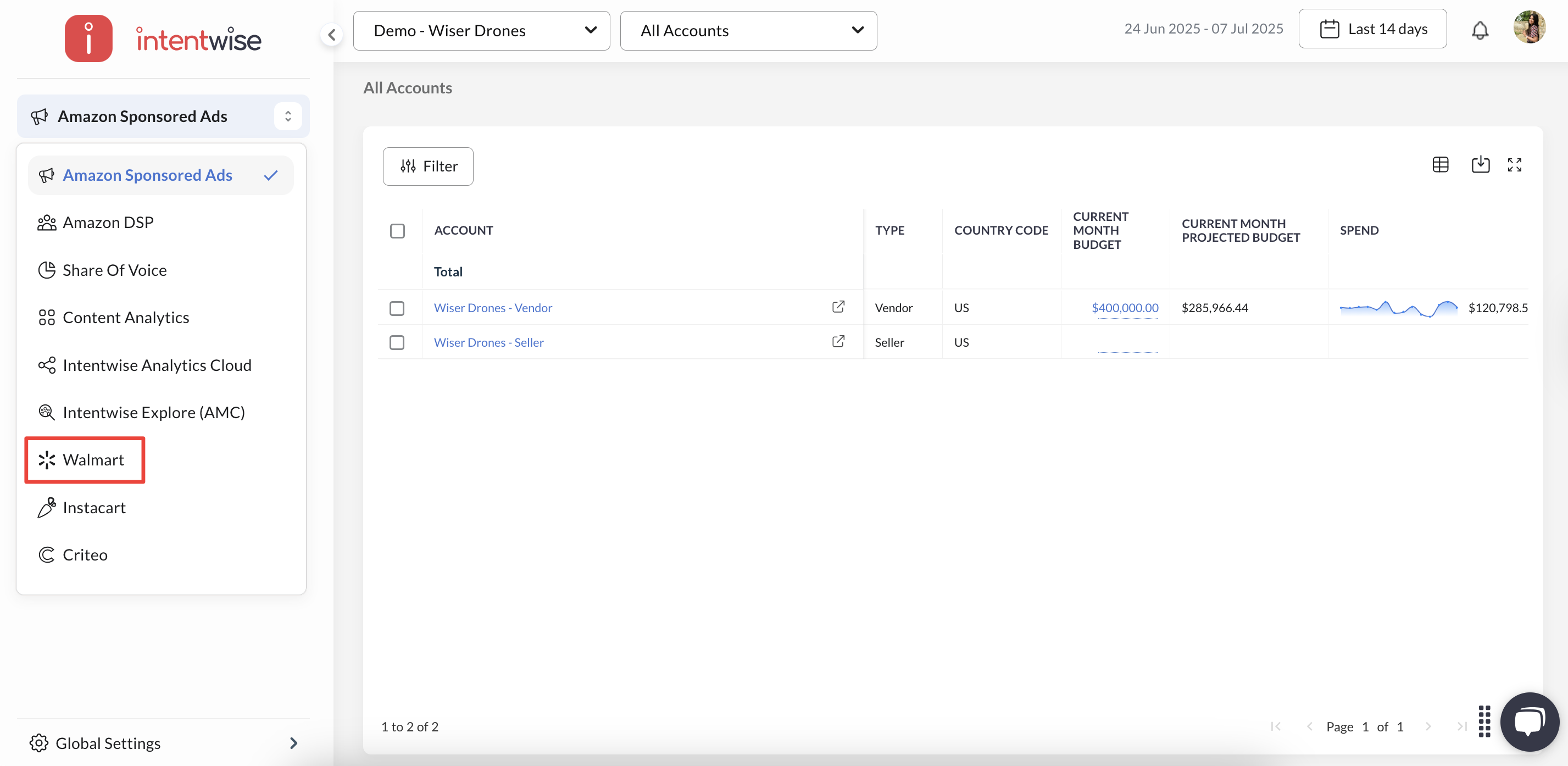Expand the table to fullscreen

click(x=1515, y=165)
